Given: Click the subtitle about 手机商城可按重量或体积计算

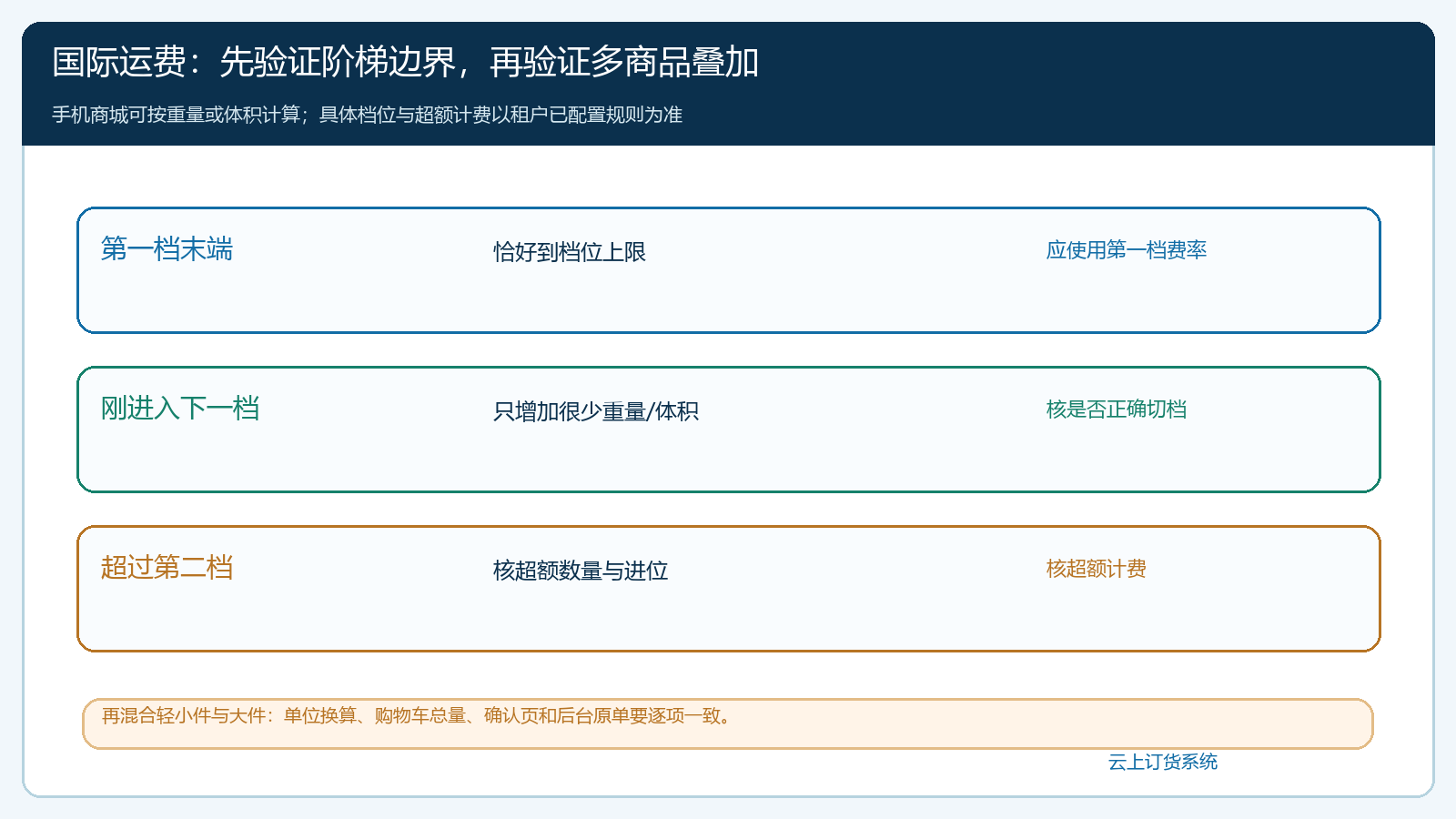Looking at the screenshot, I should pyautogui.click(x=367, y=115).
